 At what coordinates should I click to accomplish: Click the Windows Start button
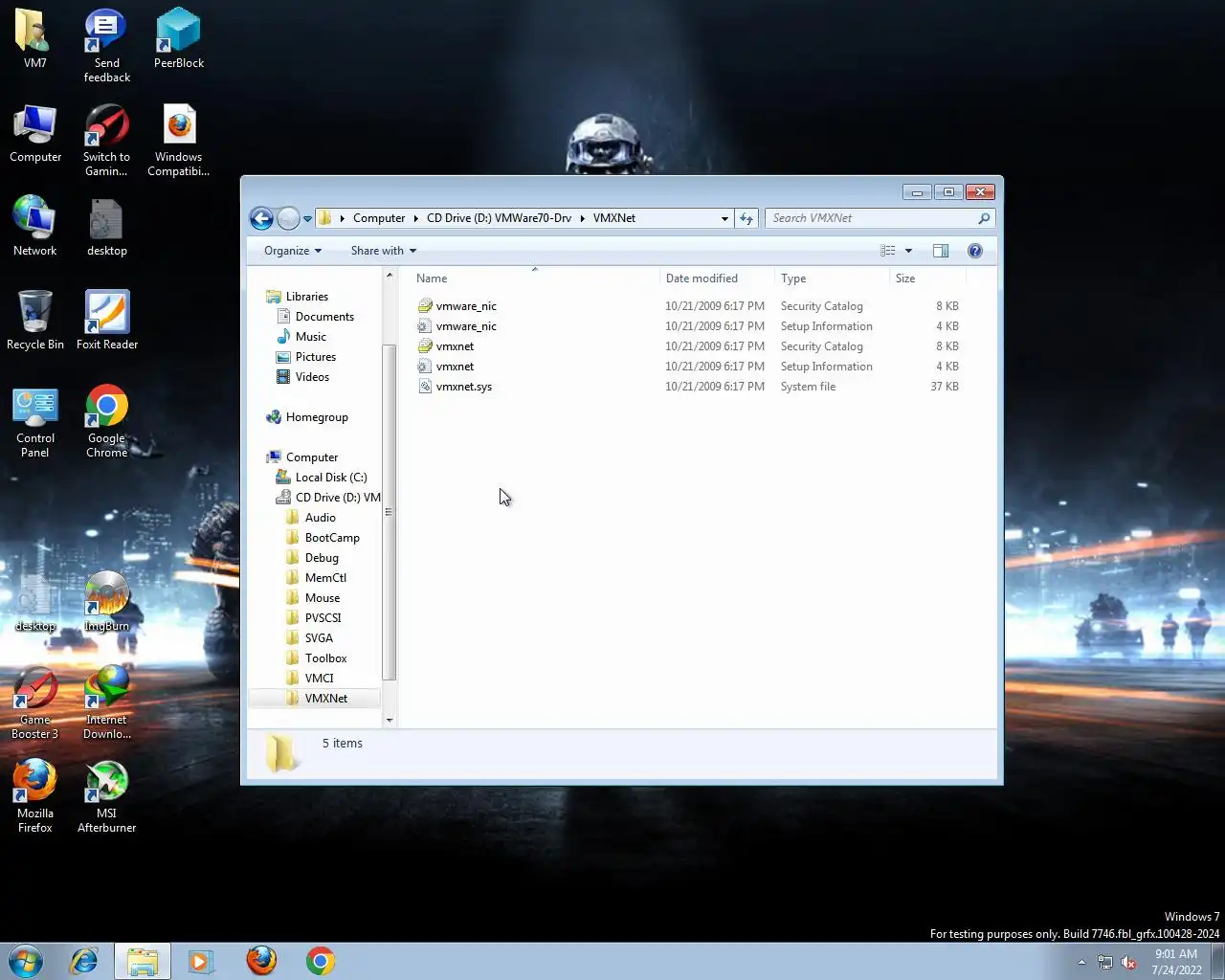click(x=26, y=961)
